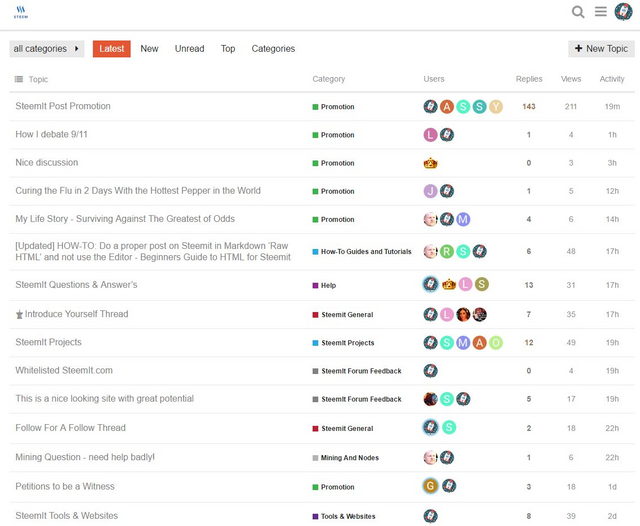Open My Life Story topic
This screenshot has height=526, width=640.
(x=125, y=219)
